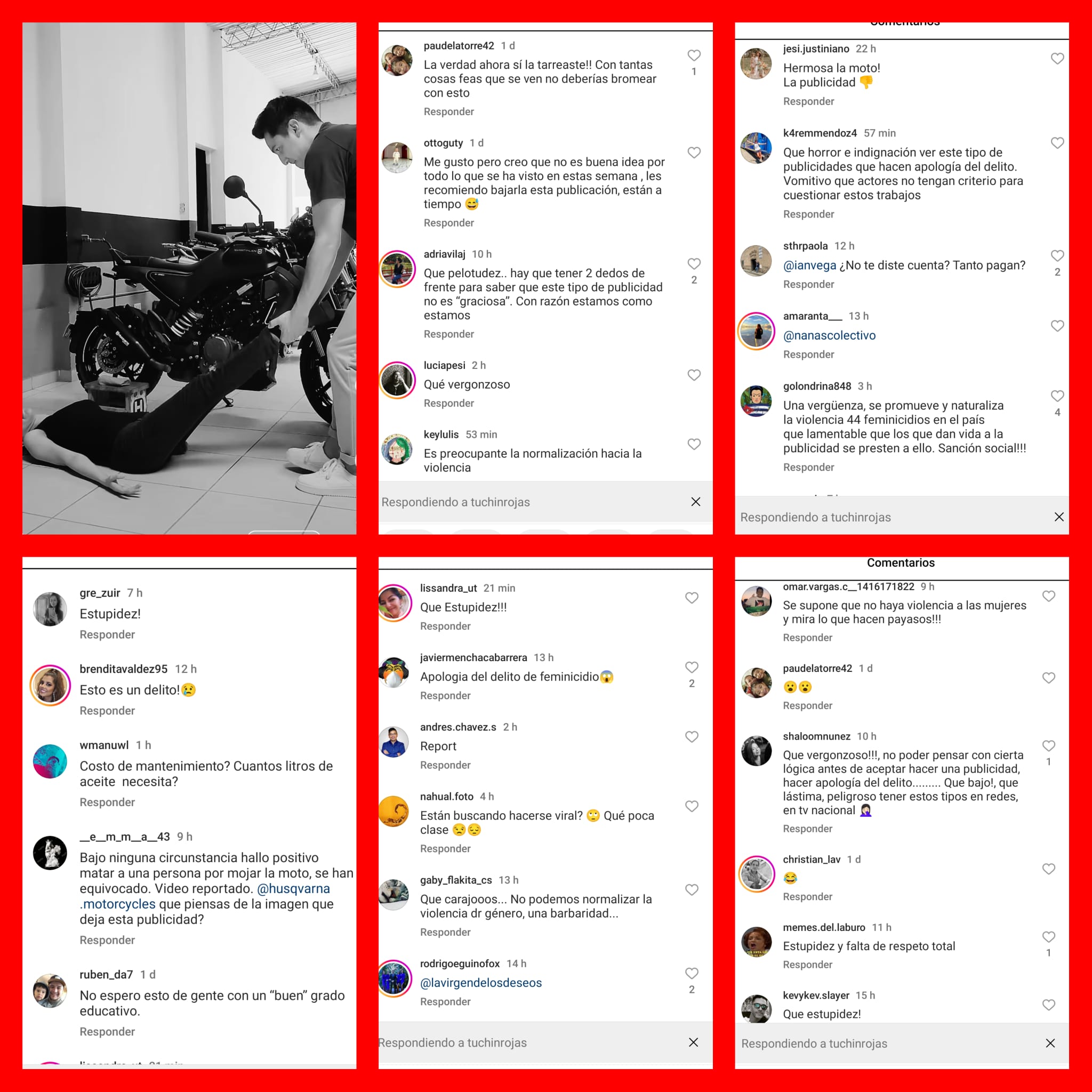Viewport: 1092px width, 1092px height.
Task: Dismiss reply bar below golondrina848's comment
Action: (x=1059, y=517)
